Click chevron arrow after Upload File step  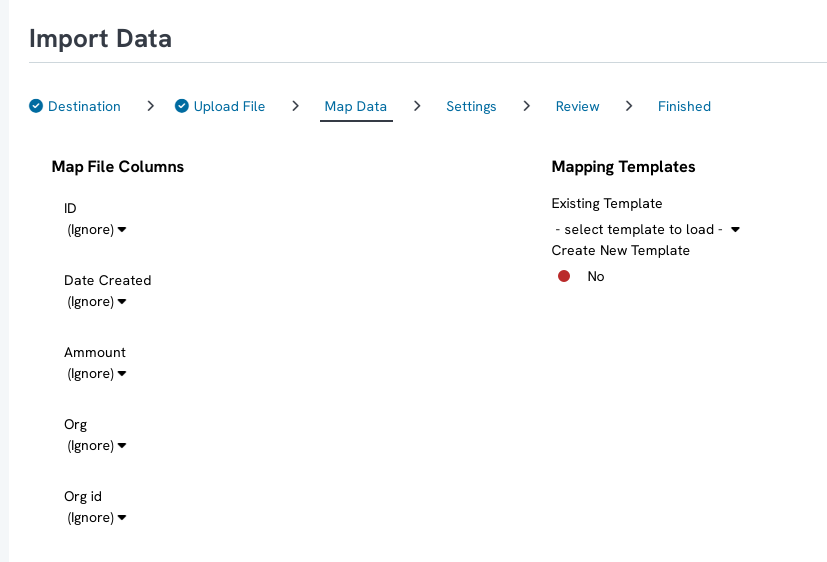(295, 106)
